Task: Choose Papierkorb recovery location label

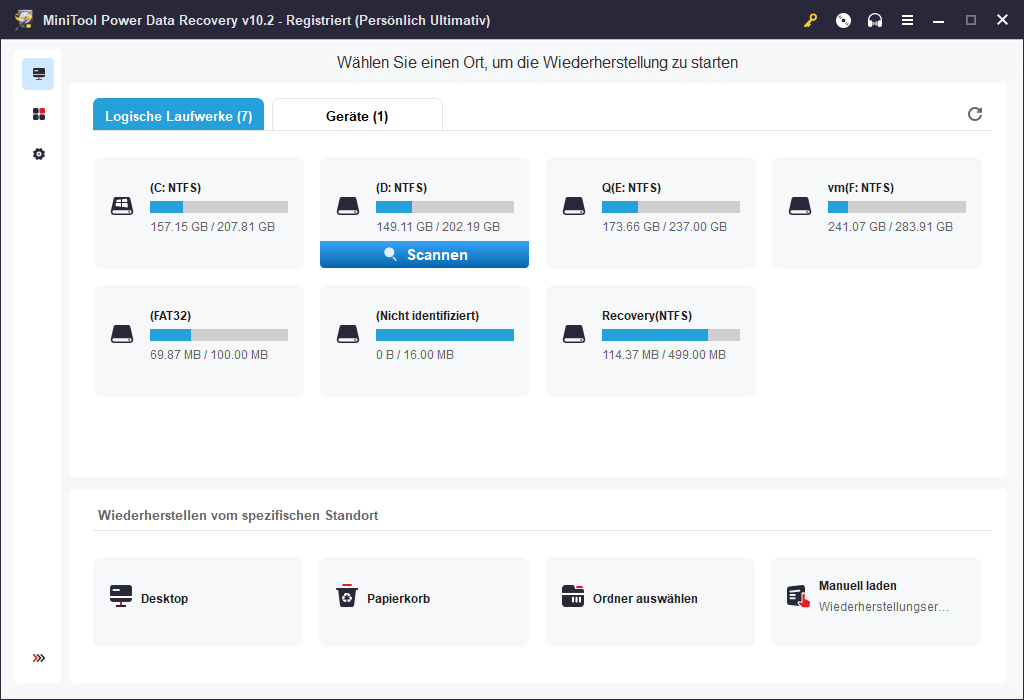Action: click(x=398, y=599)
